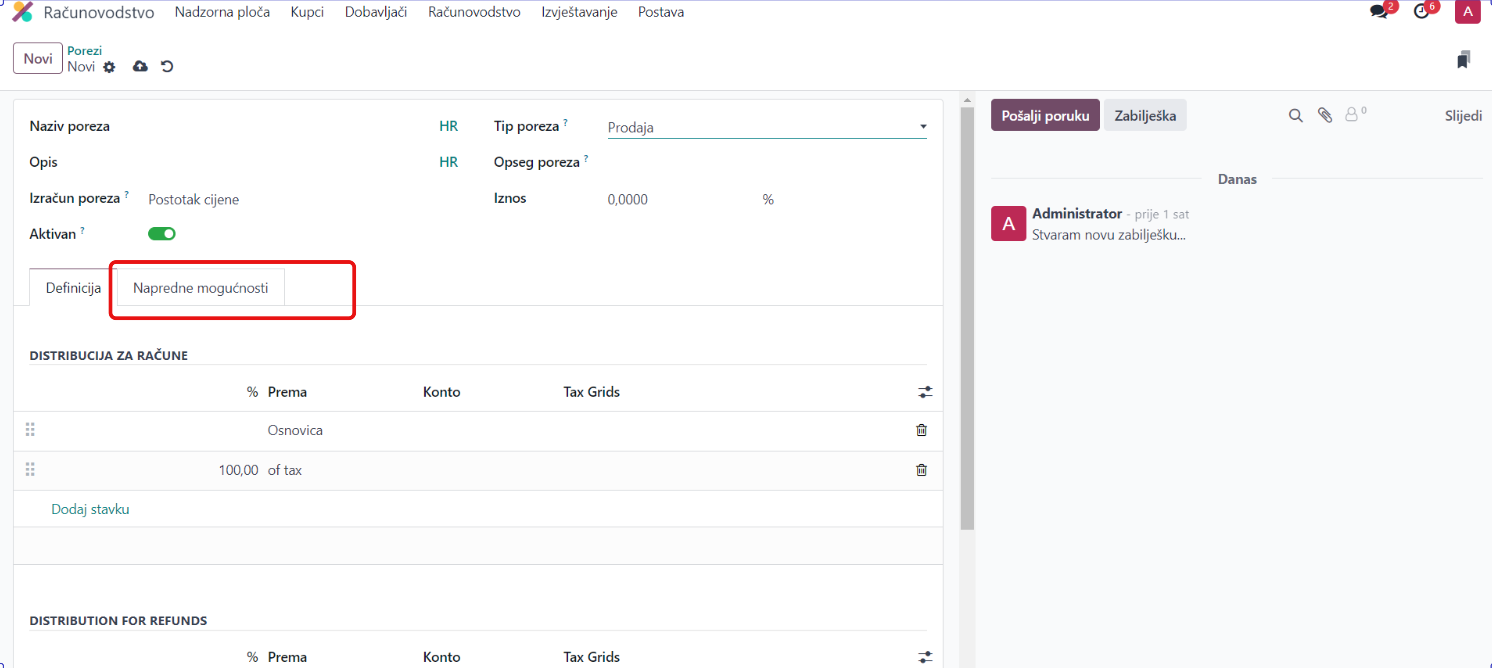Viewport: 1492px width, 668px height.
Task: Open the Tip poreza dropdown
Action: click(x=766, y=128)
